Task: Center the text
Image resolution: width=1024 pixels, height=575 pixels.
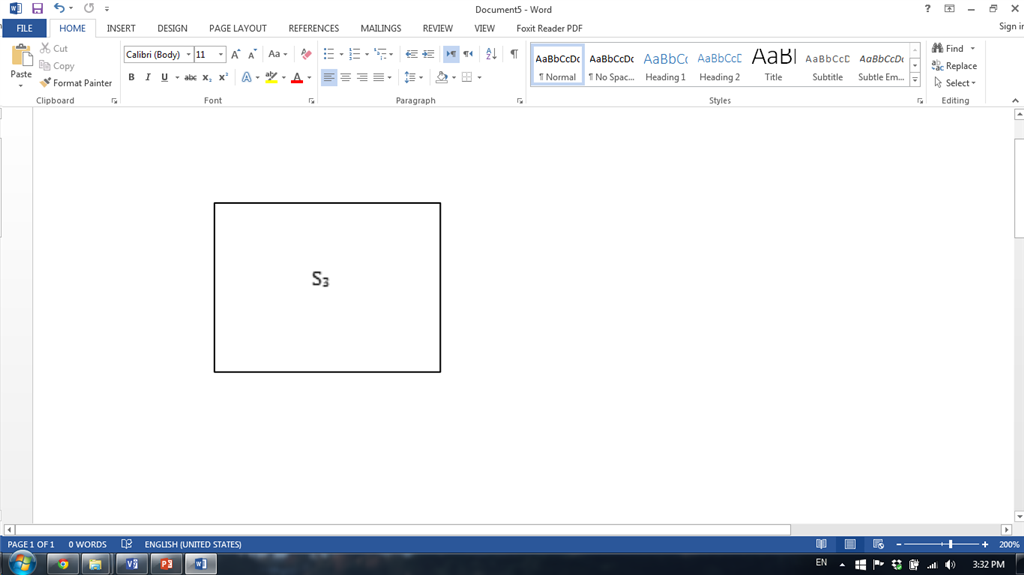Action: (x=345, y=77)
